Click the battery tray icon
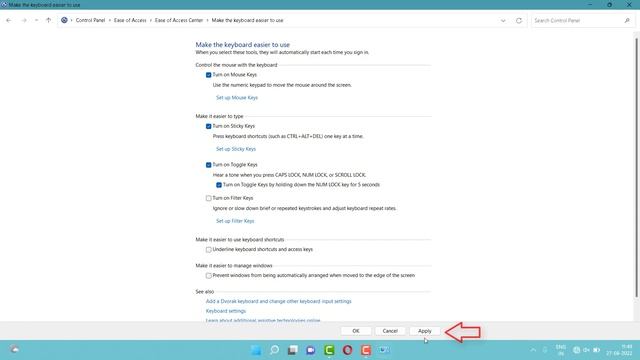Viewport: 640px width, 360px height. click(x=597, y=350)
